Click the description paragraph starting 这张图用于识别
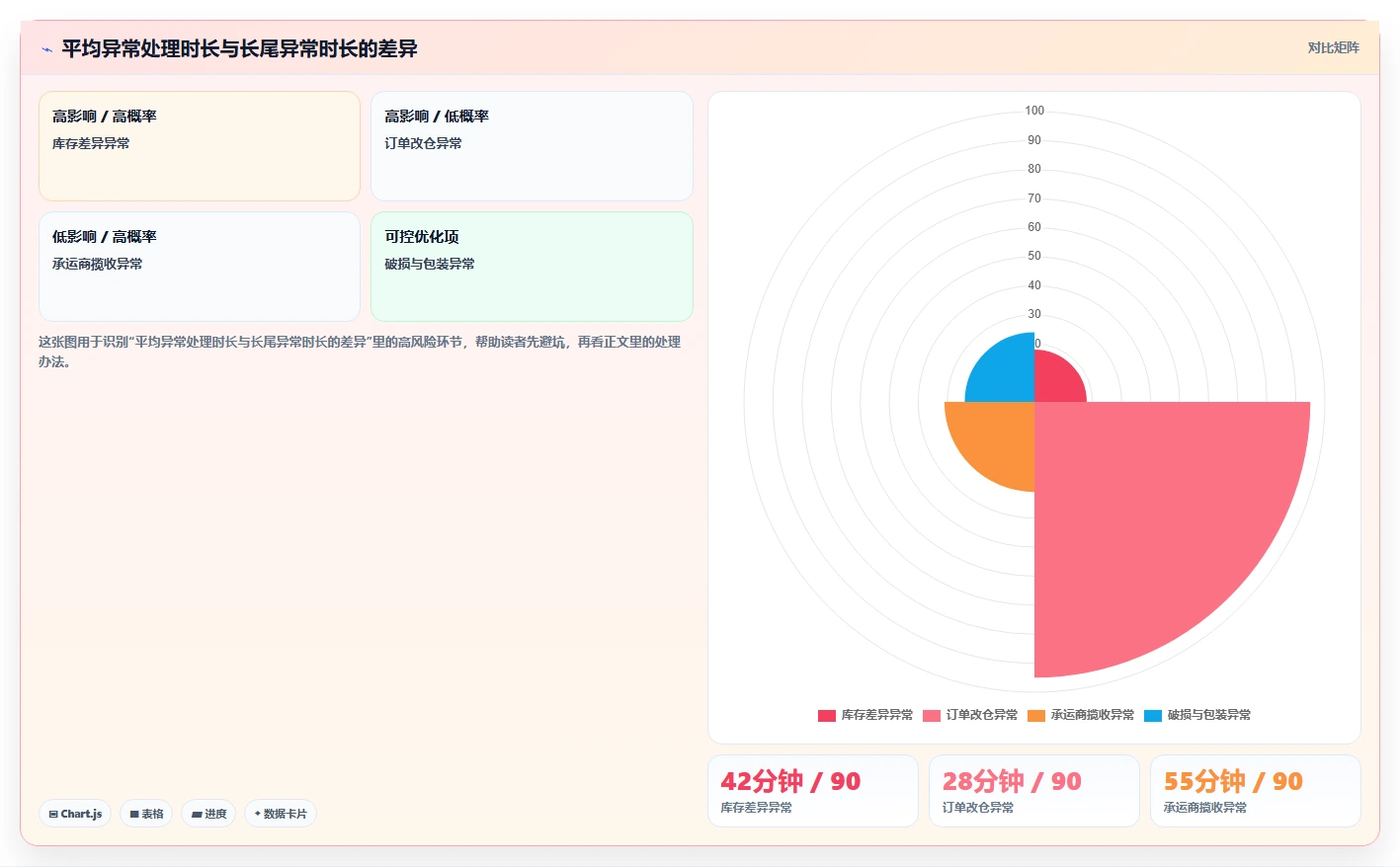The height and width of the screenshot is (867, 1400). (360, 352)
